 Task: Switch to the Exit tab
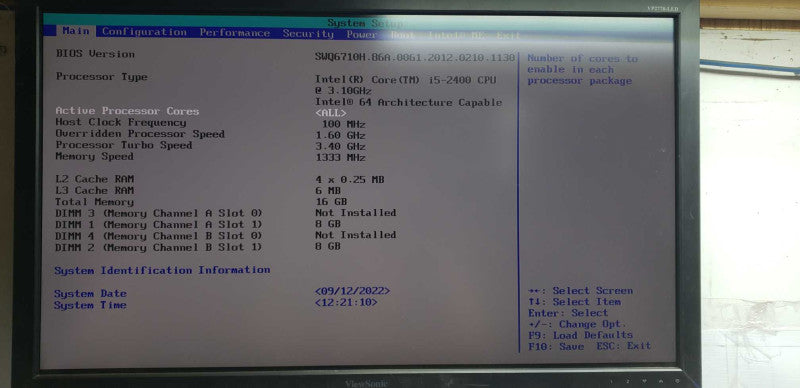pos(508,36)
